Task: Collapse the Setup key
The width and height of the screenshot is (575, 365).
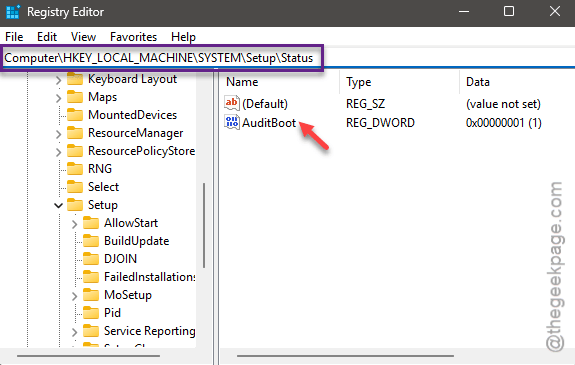Action: (58, 205)
